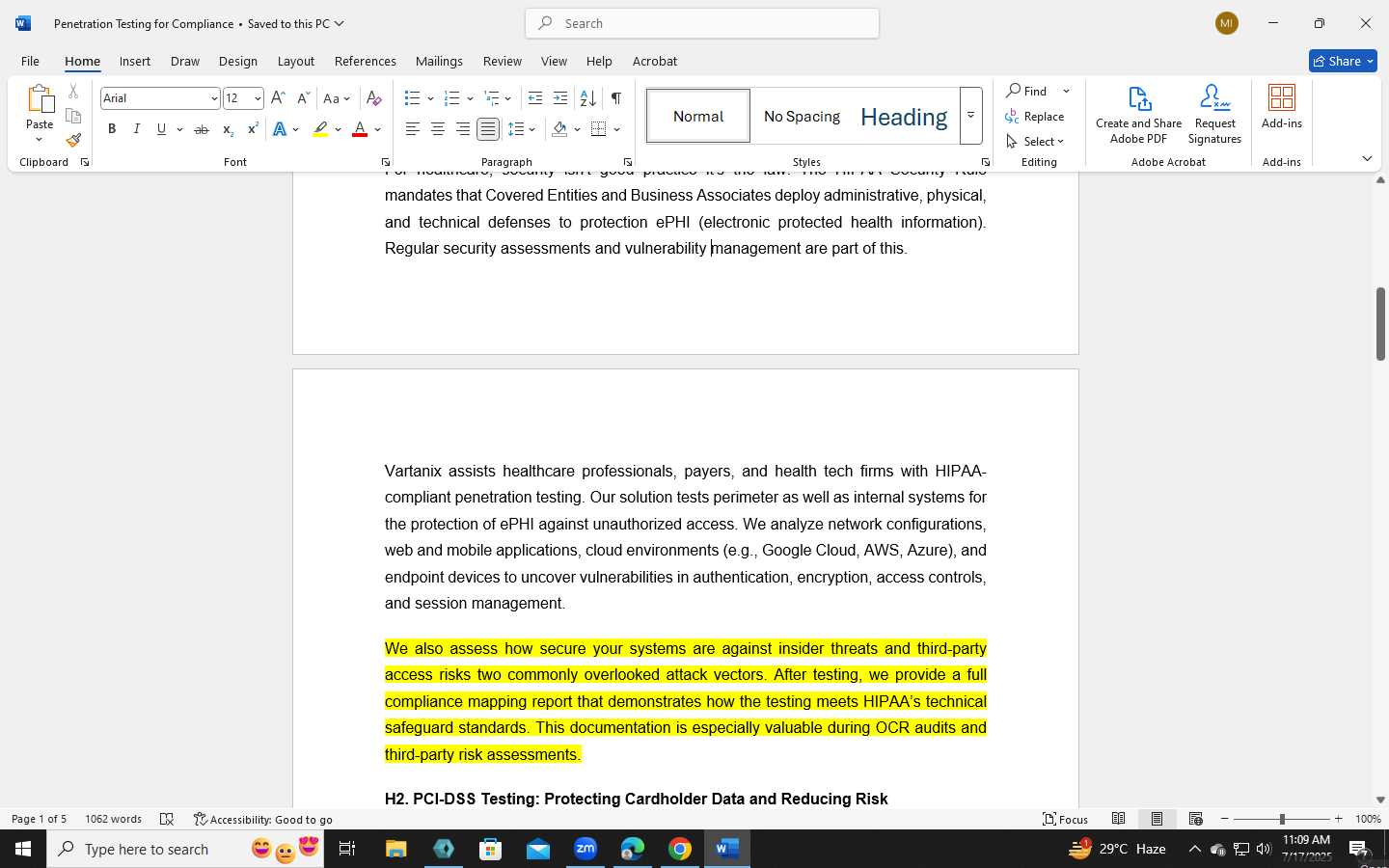Open the Review tab

[x=503, y=61]
